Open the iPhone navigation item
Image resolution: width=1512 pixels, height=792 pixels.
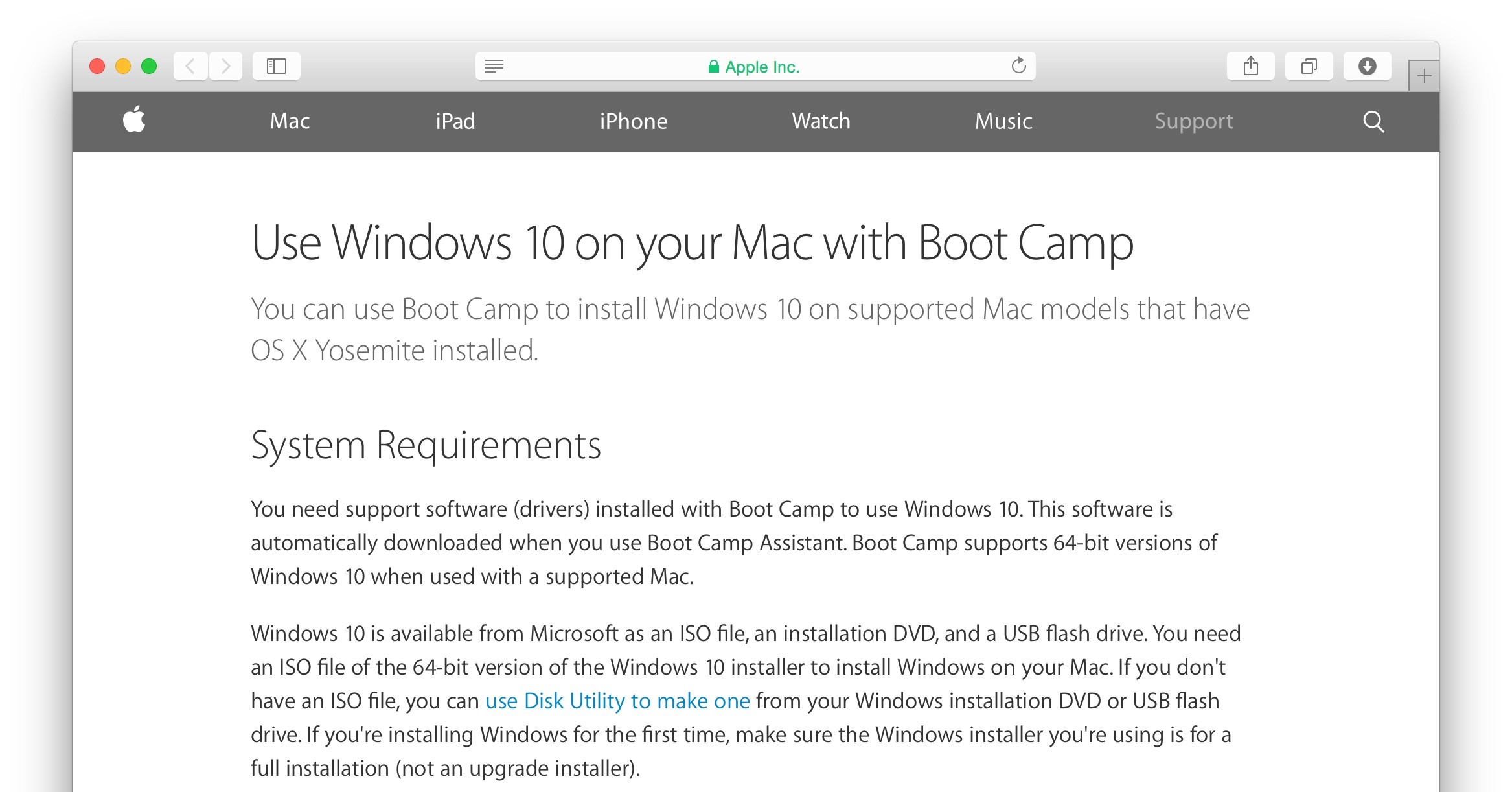coord(633,121)
